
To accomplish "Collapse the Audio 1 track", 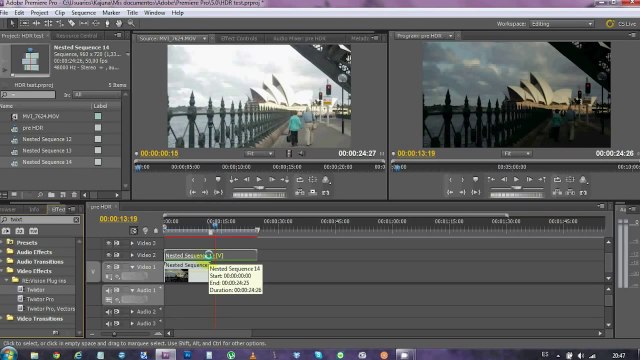I will [x=132, y=290].
